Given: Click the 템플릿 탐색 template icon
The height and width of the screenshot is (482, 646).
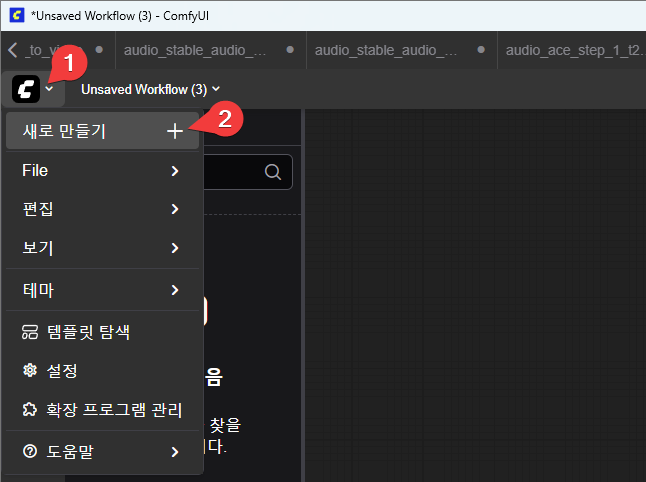Looking at the screenshot, I should [x=29, y=331].
